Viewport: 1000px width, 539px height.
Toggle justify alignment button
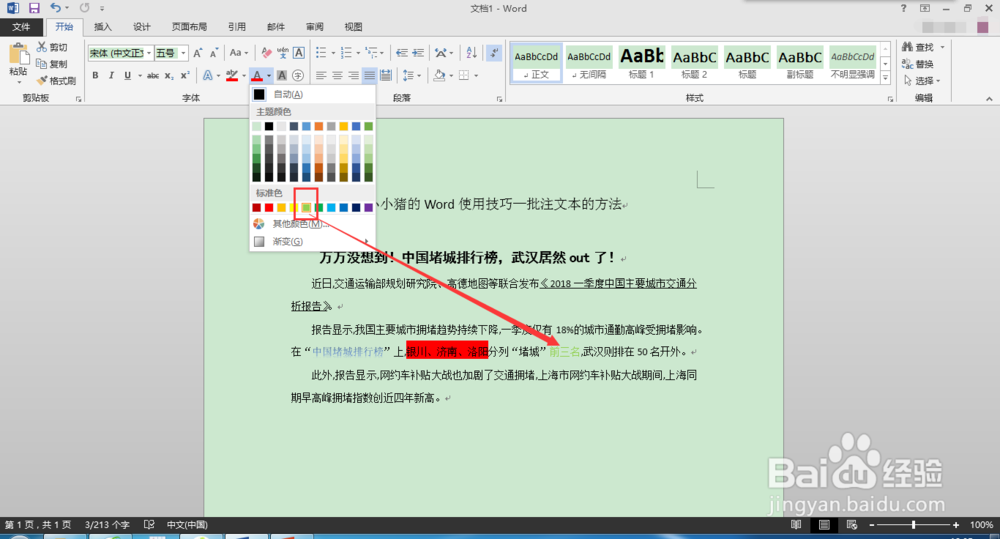[x=369, y=75]
